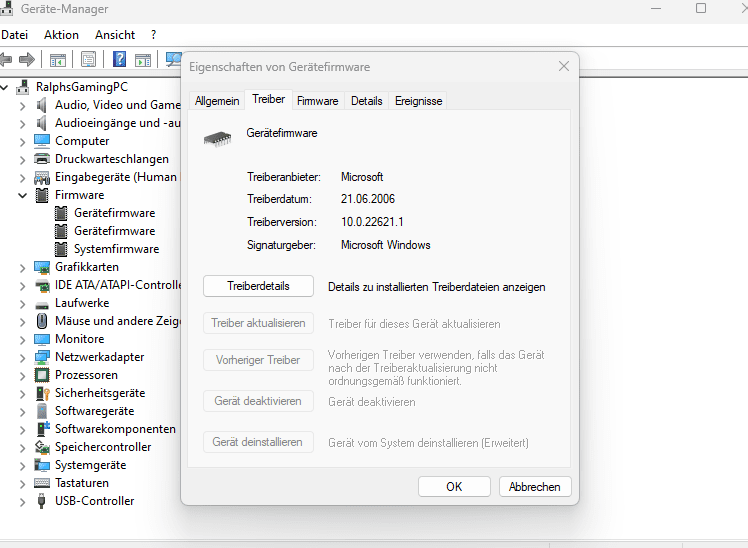The image size is (748, 548).
Task: Click the blue help question mark icon
Action: pos(119,59)
